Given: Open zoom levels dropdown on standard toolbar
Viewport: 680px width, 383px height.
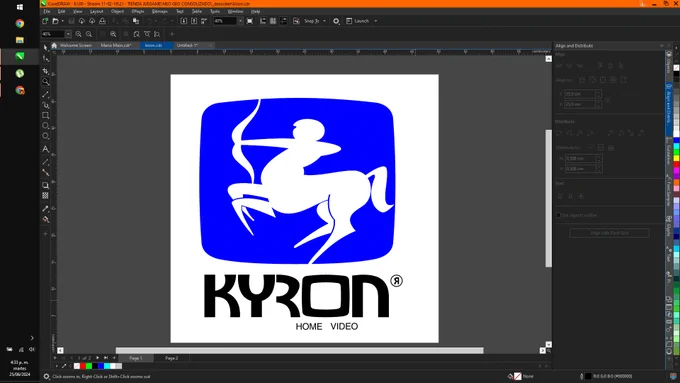Looking at the screenshot, I should pyautogui.click(x=240, y=21).
